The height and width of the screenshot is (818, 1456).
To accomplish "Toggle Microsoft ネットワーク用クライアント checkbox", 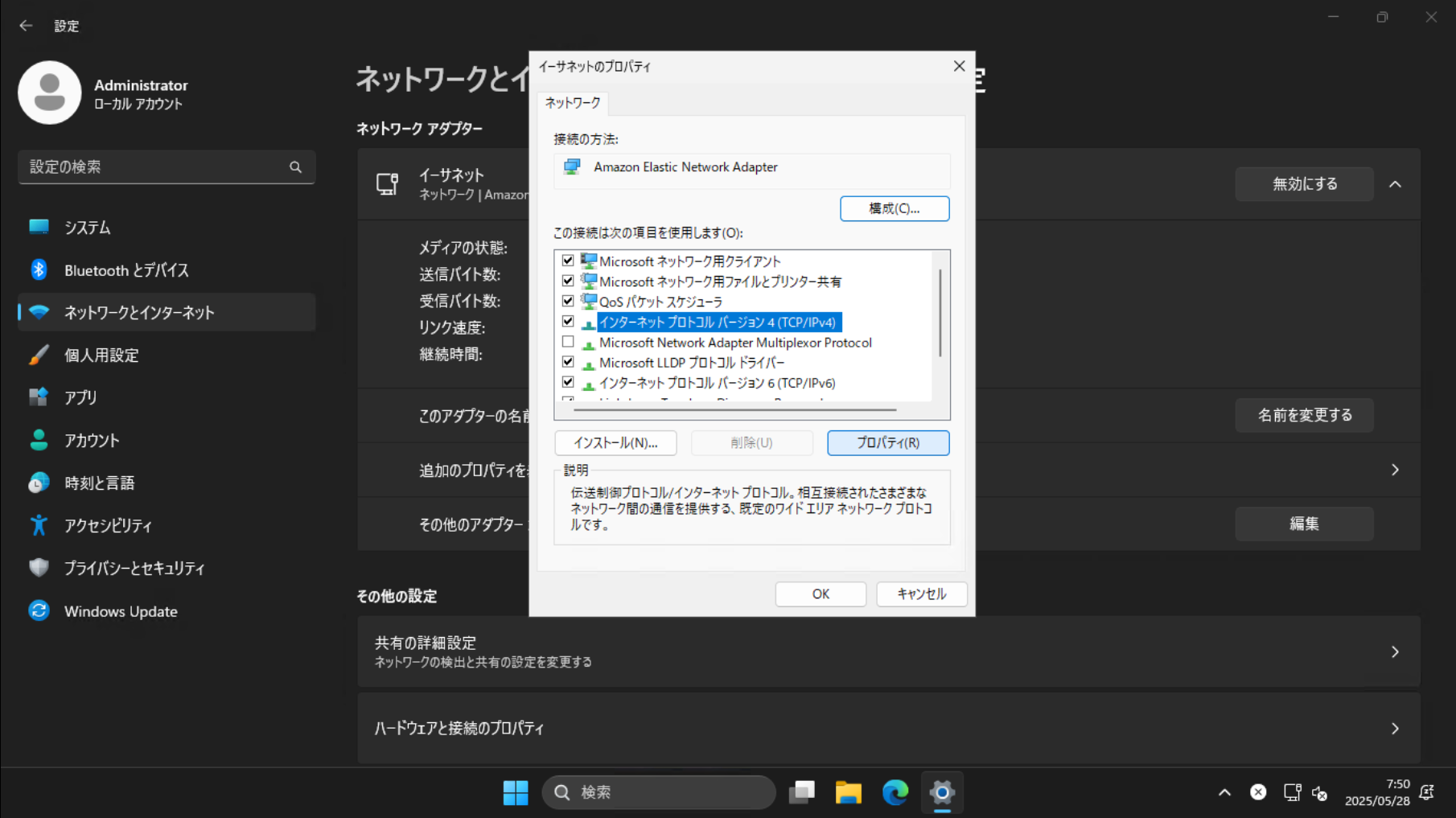I will (x=568, y=261).
